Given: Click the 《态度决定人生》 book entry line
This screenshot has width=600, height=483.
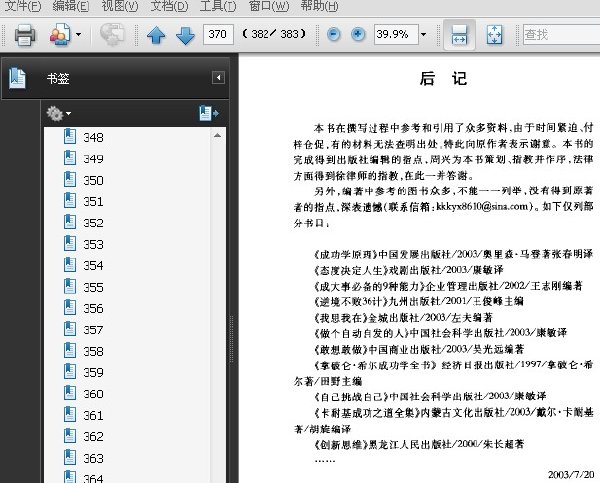Looking at the screenshot, I should [x=408, y=270].
